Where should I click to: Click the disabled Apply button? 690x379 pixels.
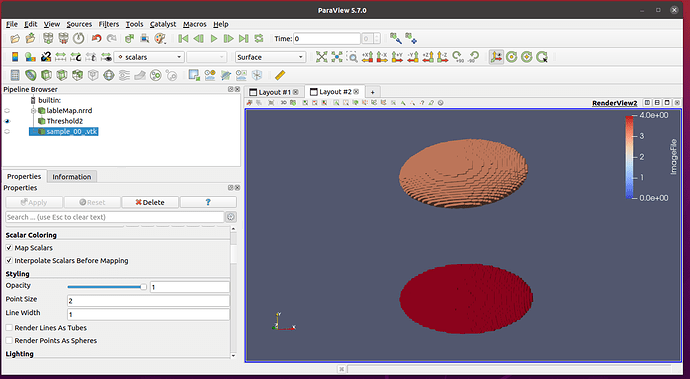click(34, 202)
